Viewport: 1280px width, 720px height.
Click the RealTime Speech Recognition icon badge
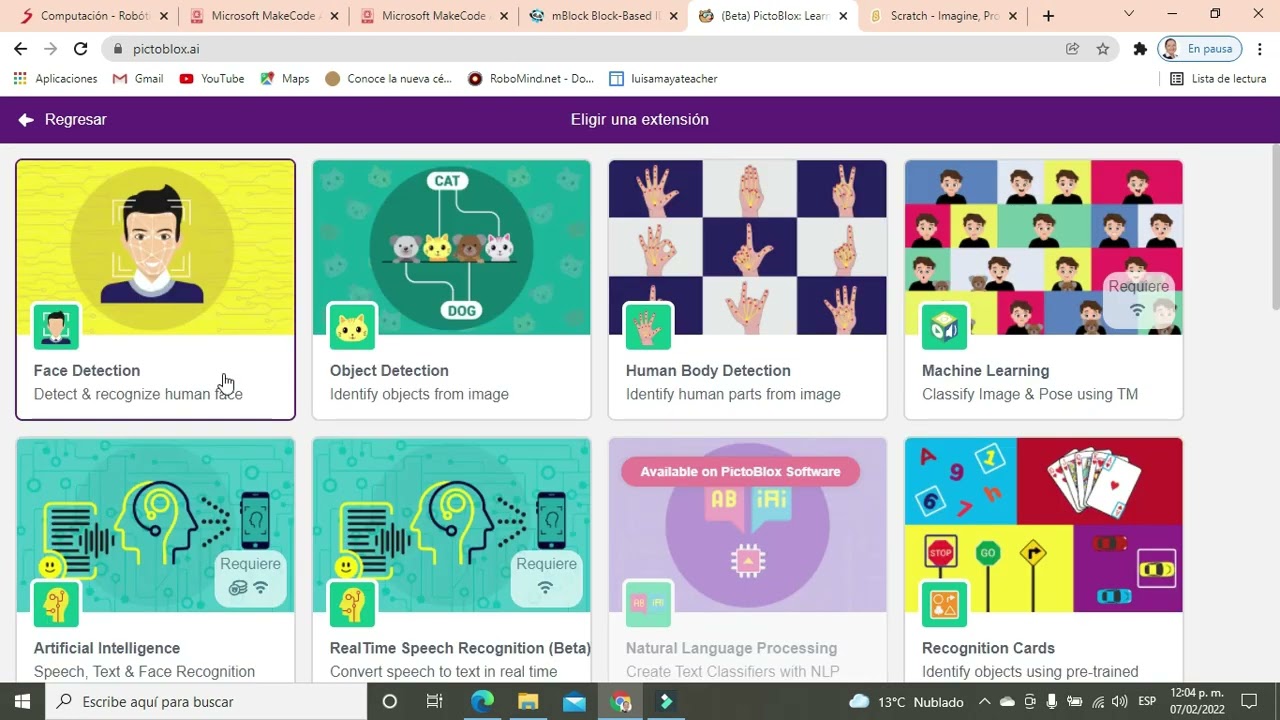(x=352, y=605)
